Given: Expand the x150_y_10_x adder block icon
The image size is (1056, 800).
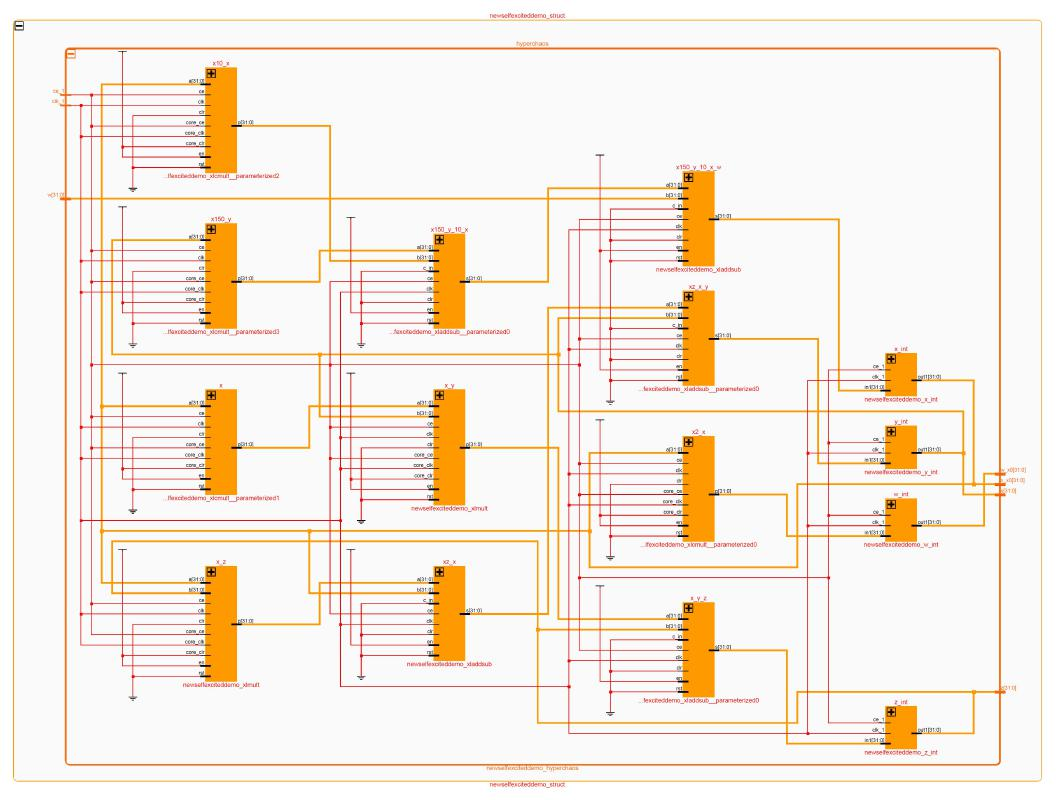Looking at the screenshot, I should point(438,241).
